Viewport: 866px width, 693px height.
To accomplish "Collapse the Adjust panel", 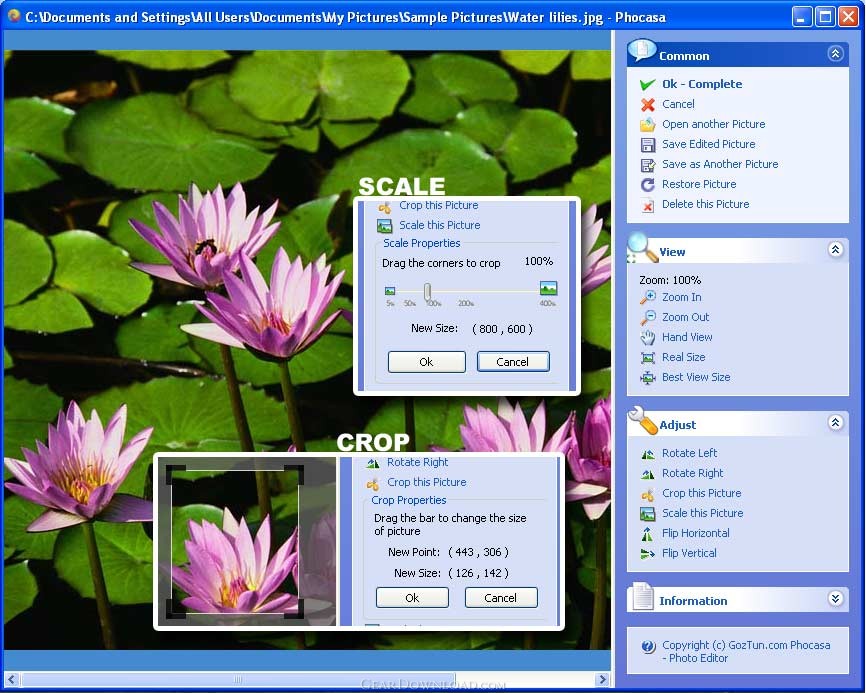I will pos(835,423).
